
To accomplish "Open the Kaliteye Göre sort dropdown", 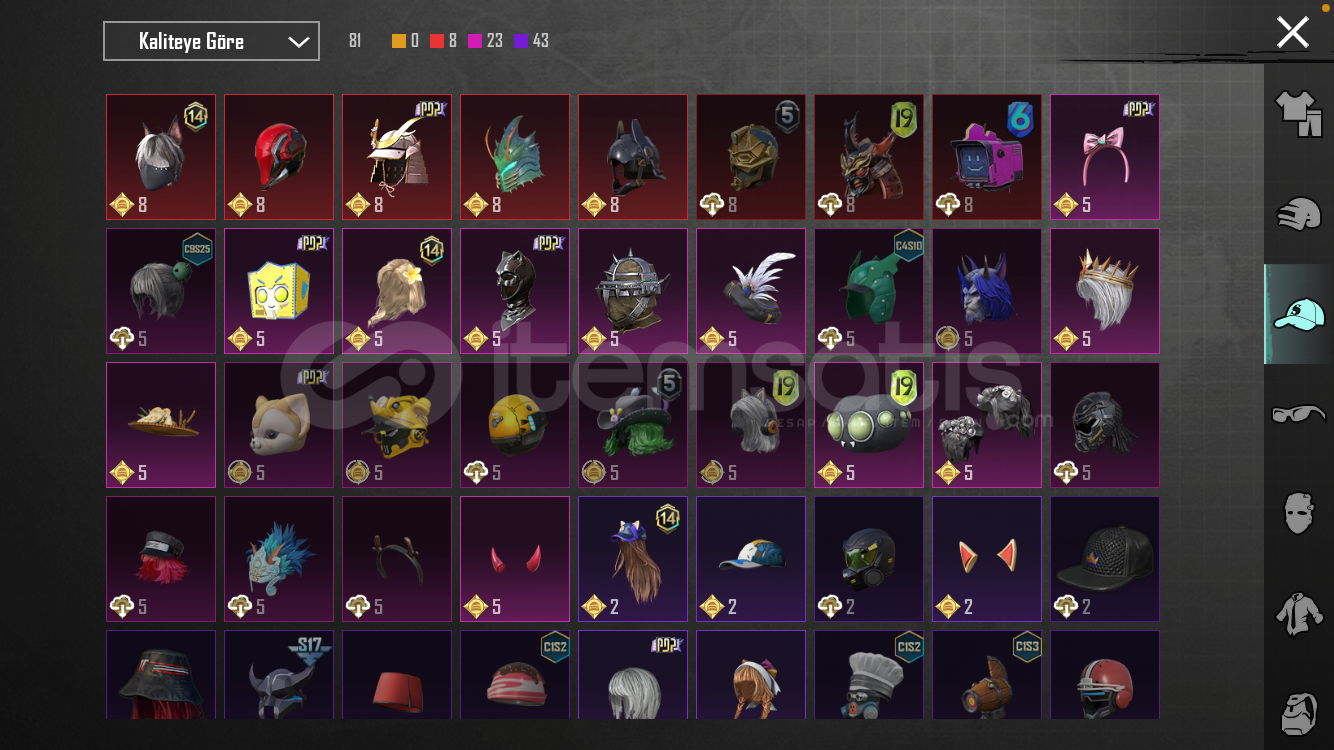I will coord(211,41).
